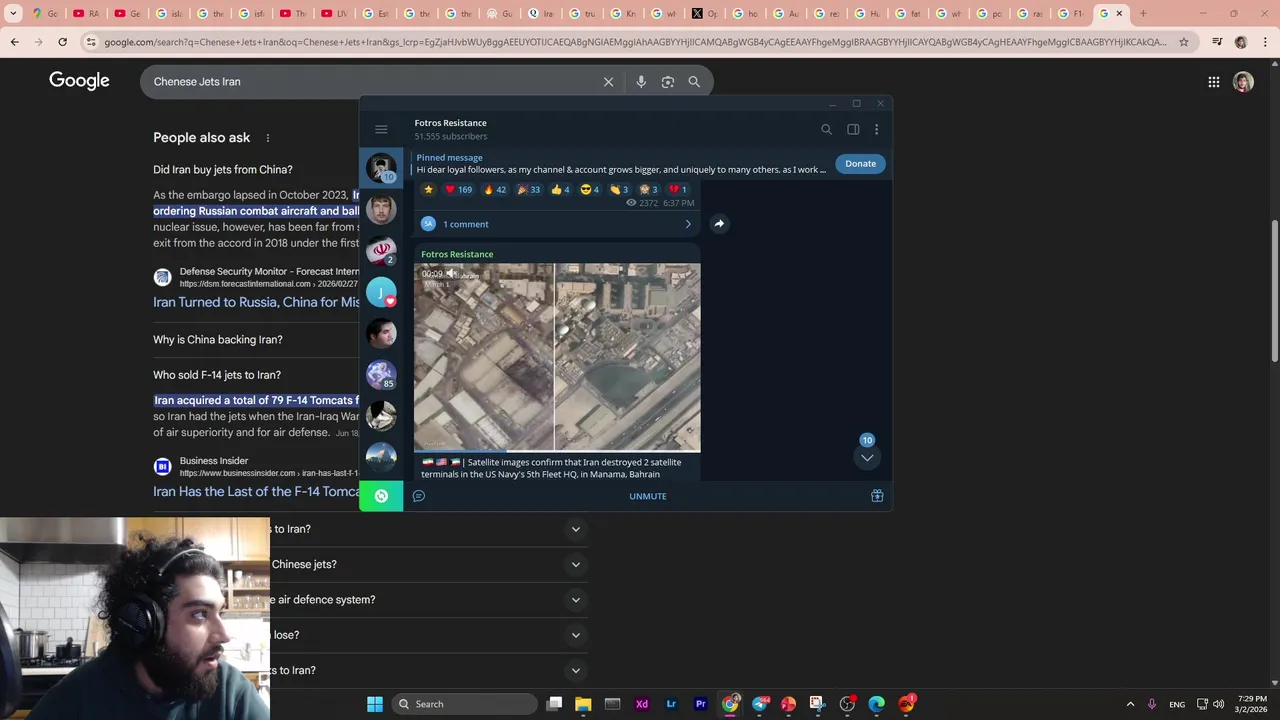The height and width of the screenshot is (720, 1280).
Task: Click the Fotros Resistance channel title
Action: pyautogui.click(x=450, y=123)
